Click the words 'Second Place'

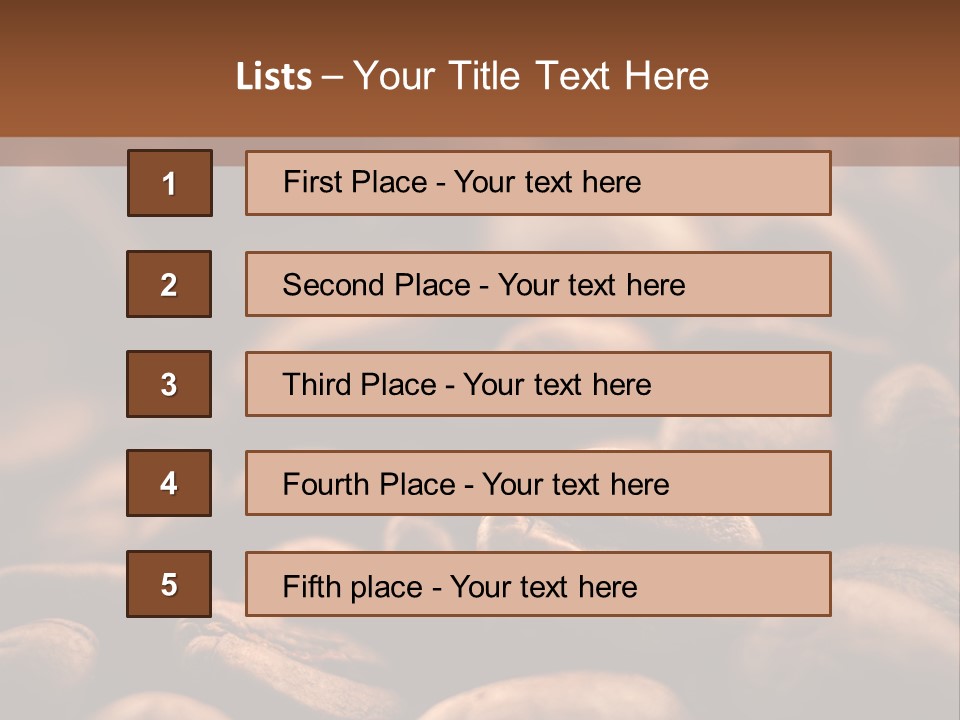[377, 285]
